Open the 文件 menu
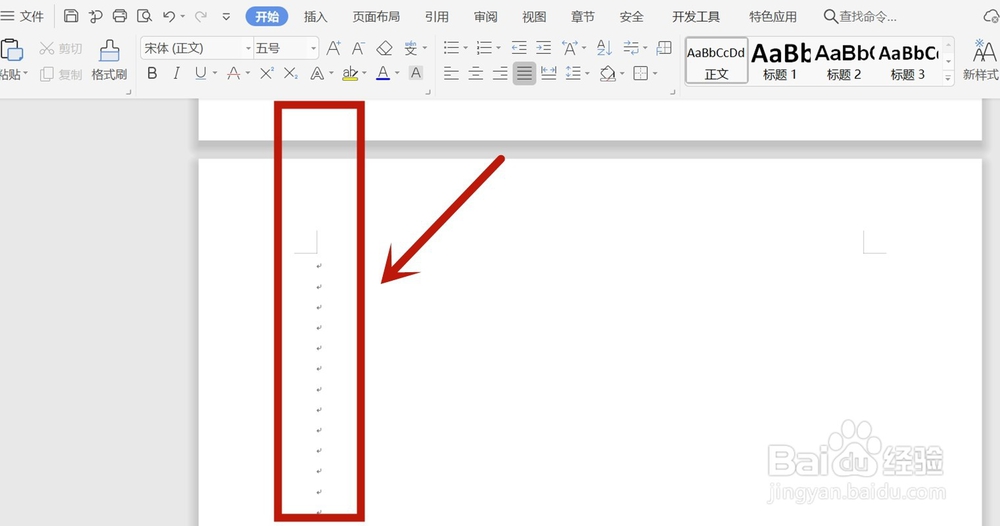1000x526 pixels. (23, 16)
